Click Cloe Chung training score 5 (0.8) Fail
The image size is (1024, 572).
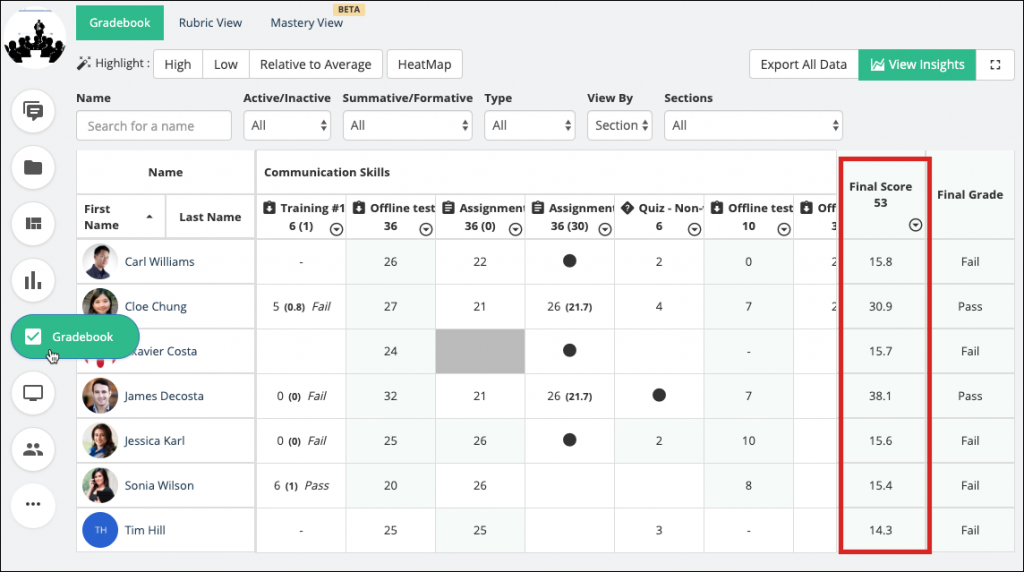[x=301, y=306]
